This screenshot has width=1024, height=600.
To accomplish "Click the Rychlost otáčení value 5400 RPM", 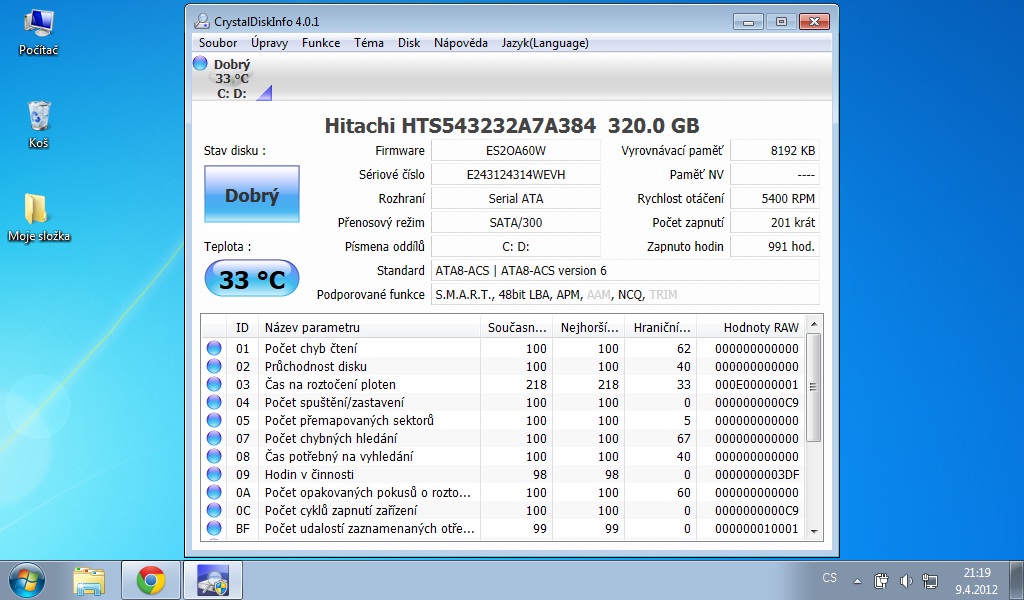I will pos(775,198).
